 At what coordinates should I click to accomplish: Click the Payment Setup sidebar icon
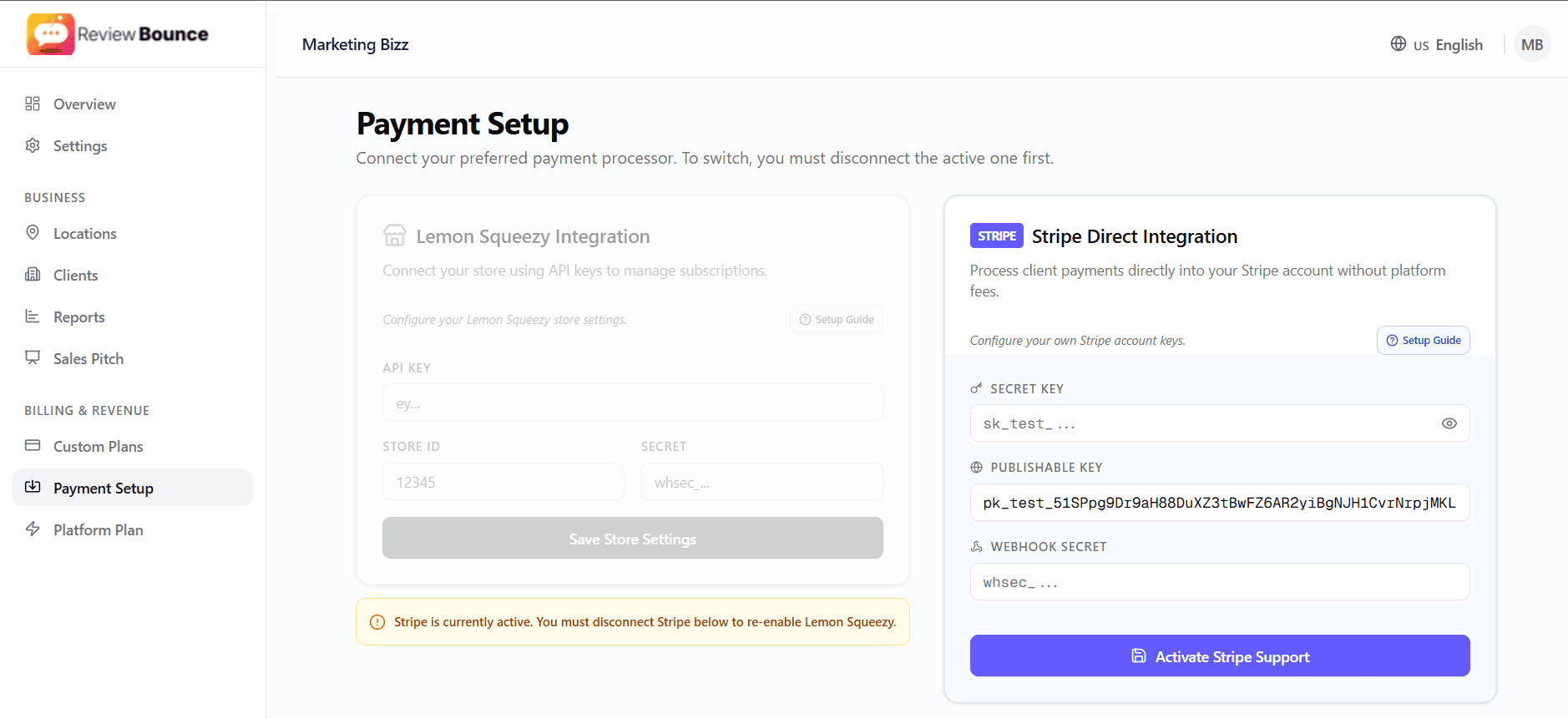click(33, 487)
